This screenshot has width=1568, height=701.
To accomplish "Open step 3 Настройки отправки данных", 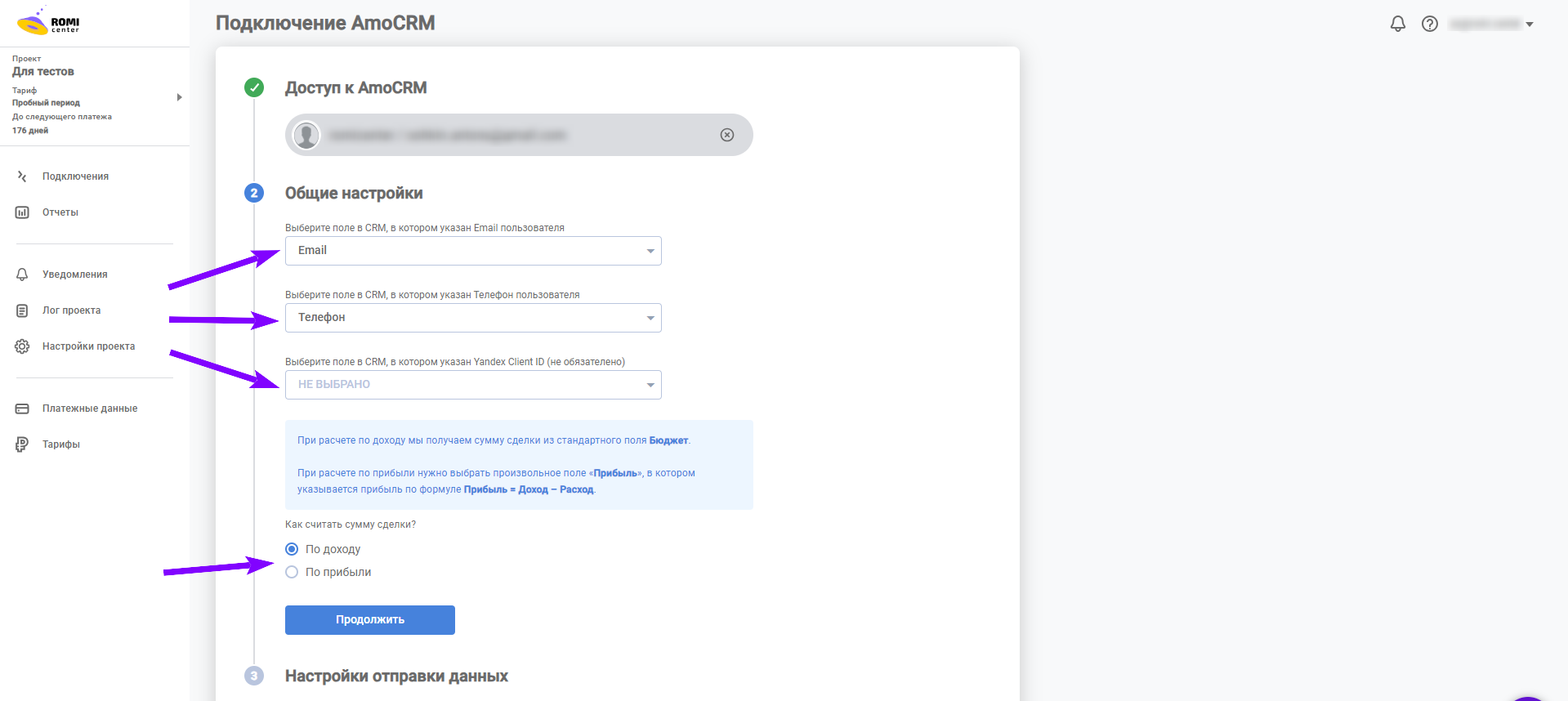I will 396,676.
